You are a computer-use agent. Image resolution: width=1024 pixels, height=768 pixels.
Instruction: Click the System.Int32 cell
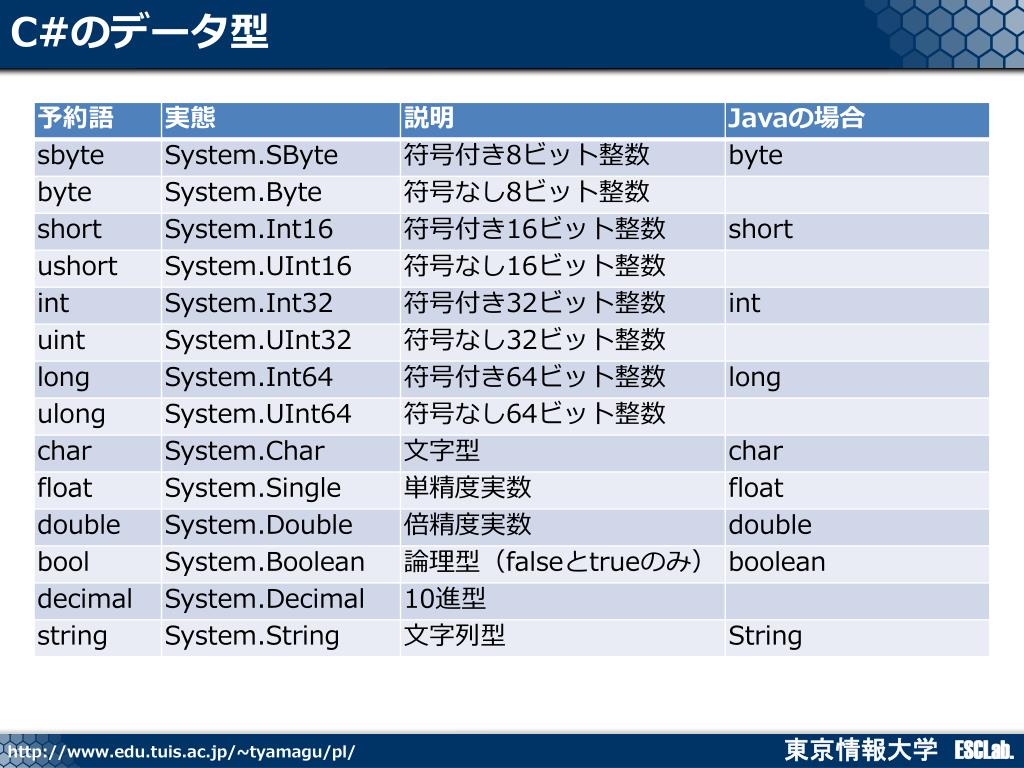pos(280,304)
